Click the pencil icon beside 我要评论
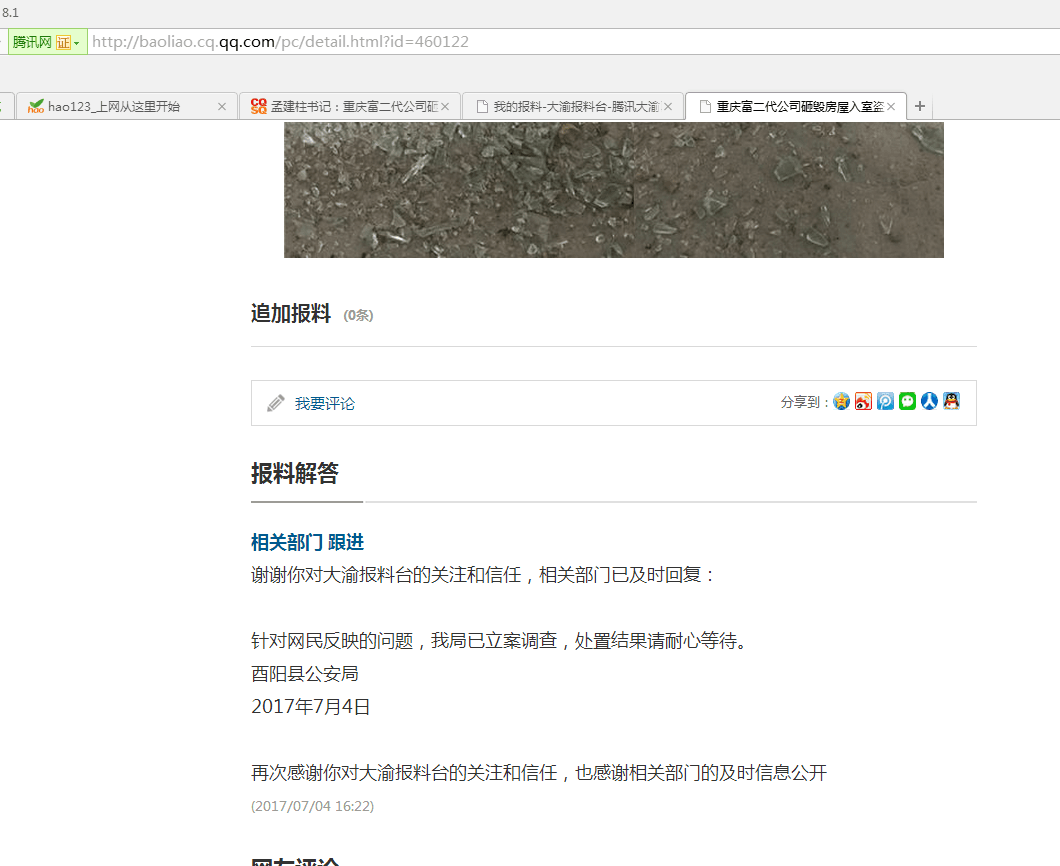 [276, 403]
